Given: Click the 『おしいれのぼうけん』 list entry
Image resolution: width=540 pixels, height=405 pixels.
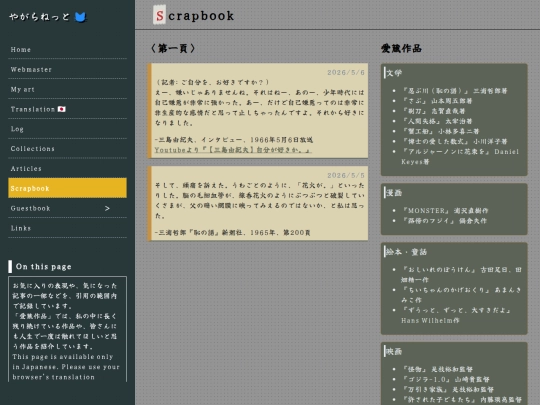Looking at the screenshot, I should tap(461, 274).
